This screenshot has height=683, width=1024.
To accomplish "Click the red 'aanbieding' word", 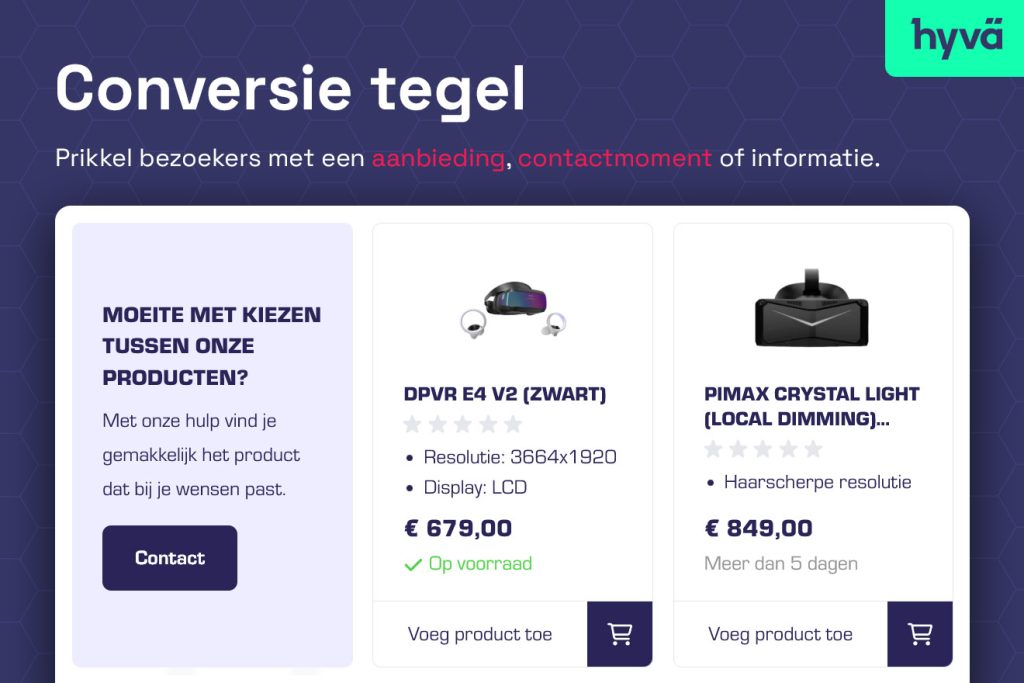I will click(438, 158).
